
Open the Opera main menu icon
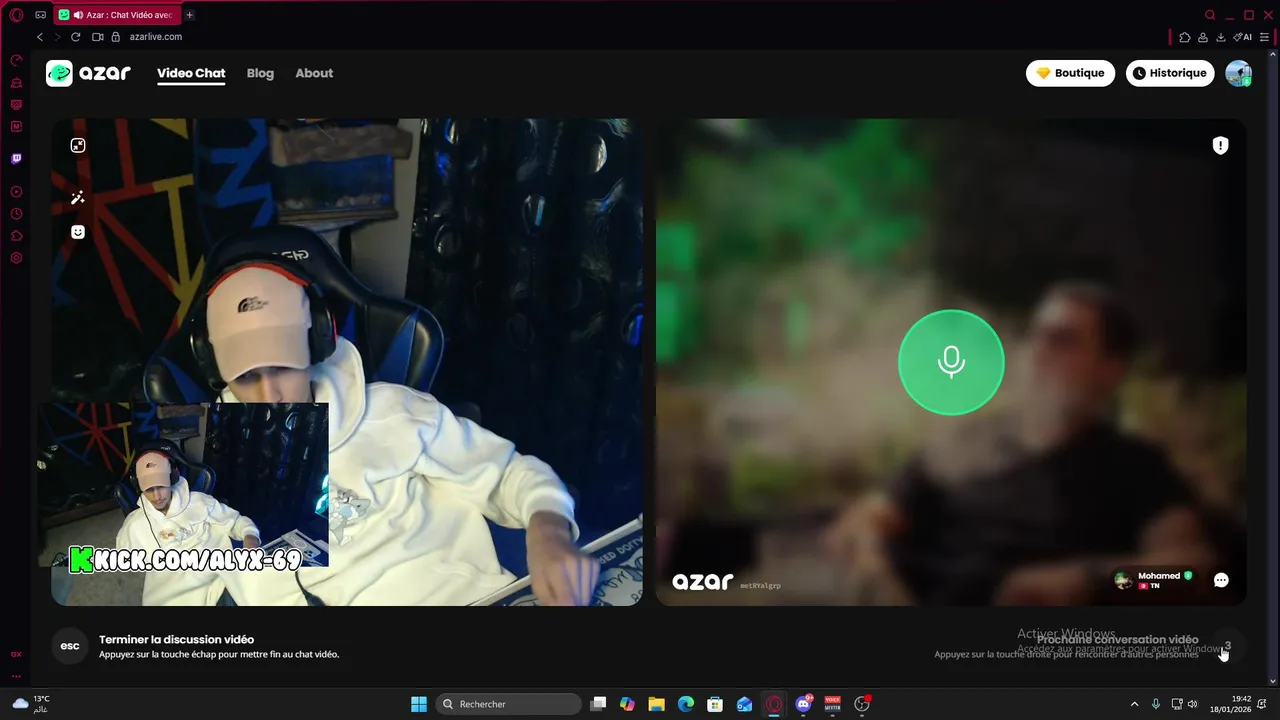coord(16,15)
